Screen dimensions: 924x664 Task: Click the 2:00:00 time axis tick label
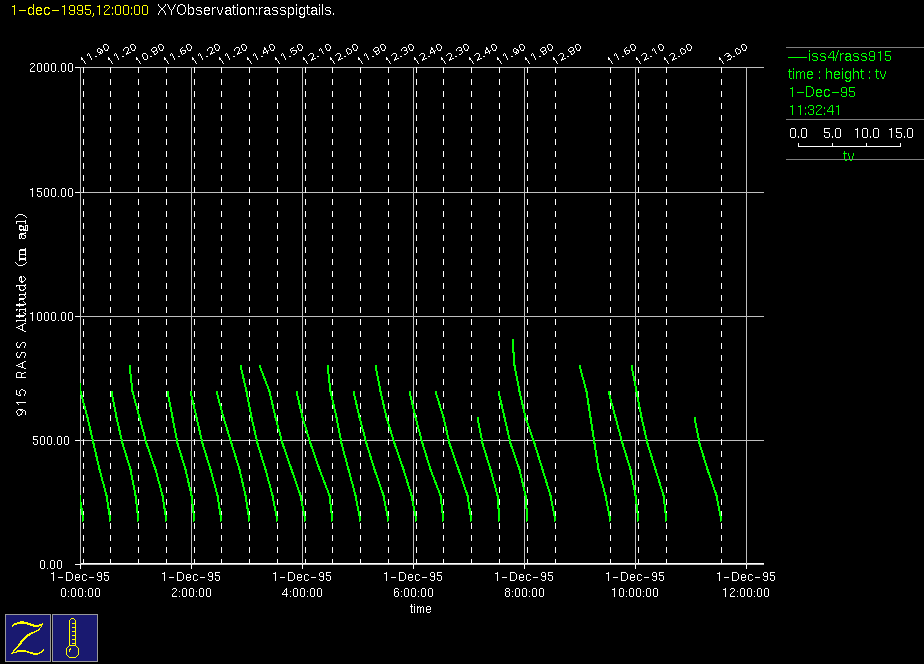pyautogui.click(x=192, y=592)
